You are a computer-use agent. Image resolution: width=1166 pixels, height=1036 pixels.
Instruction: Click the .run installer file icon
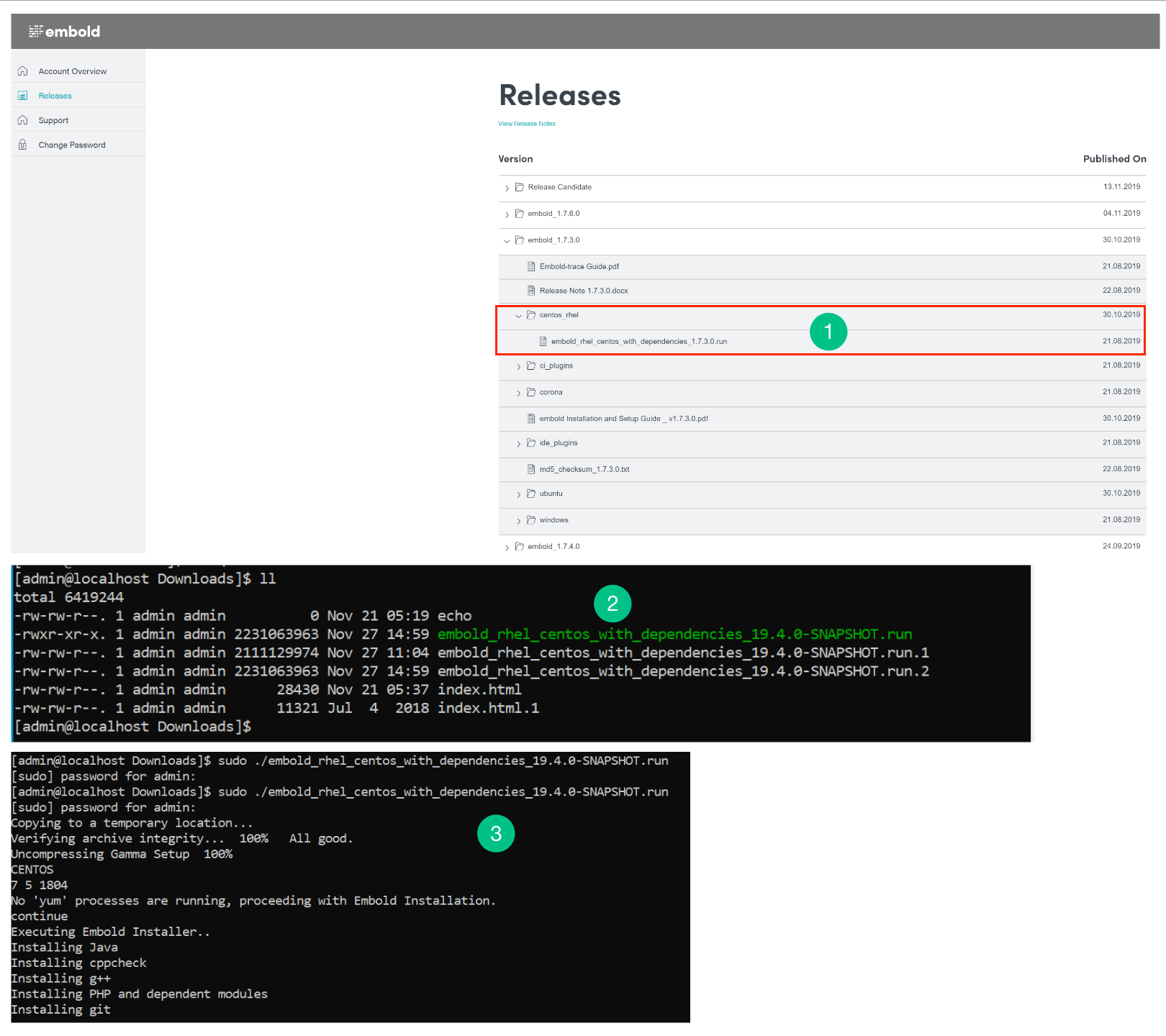coord(543,341)
